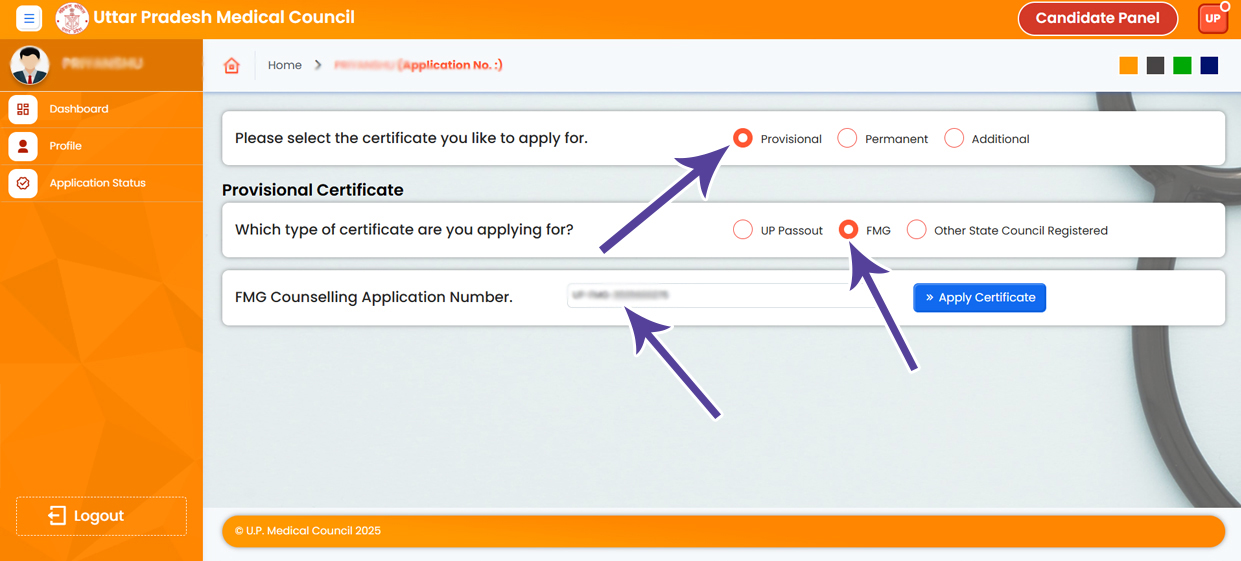Choose the Additional certificate option
Screen dimensions: 1241x561
(954, 139)
